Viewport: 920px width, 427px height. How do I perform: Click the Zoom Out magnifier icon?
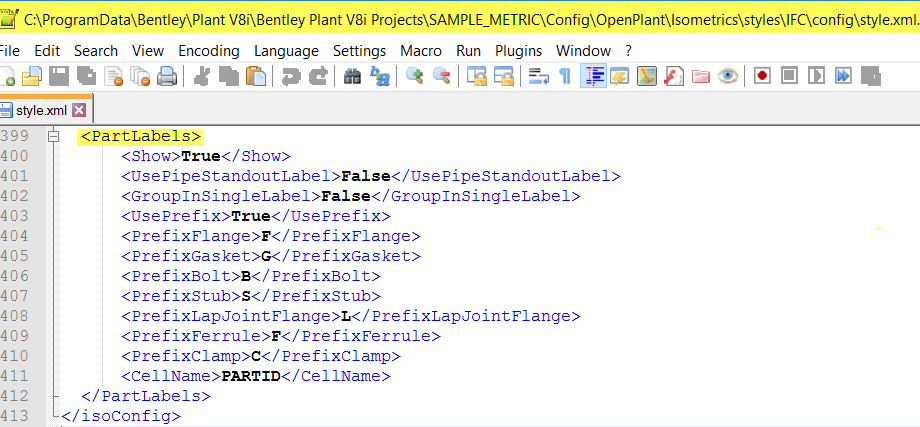coord(442,76)
